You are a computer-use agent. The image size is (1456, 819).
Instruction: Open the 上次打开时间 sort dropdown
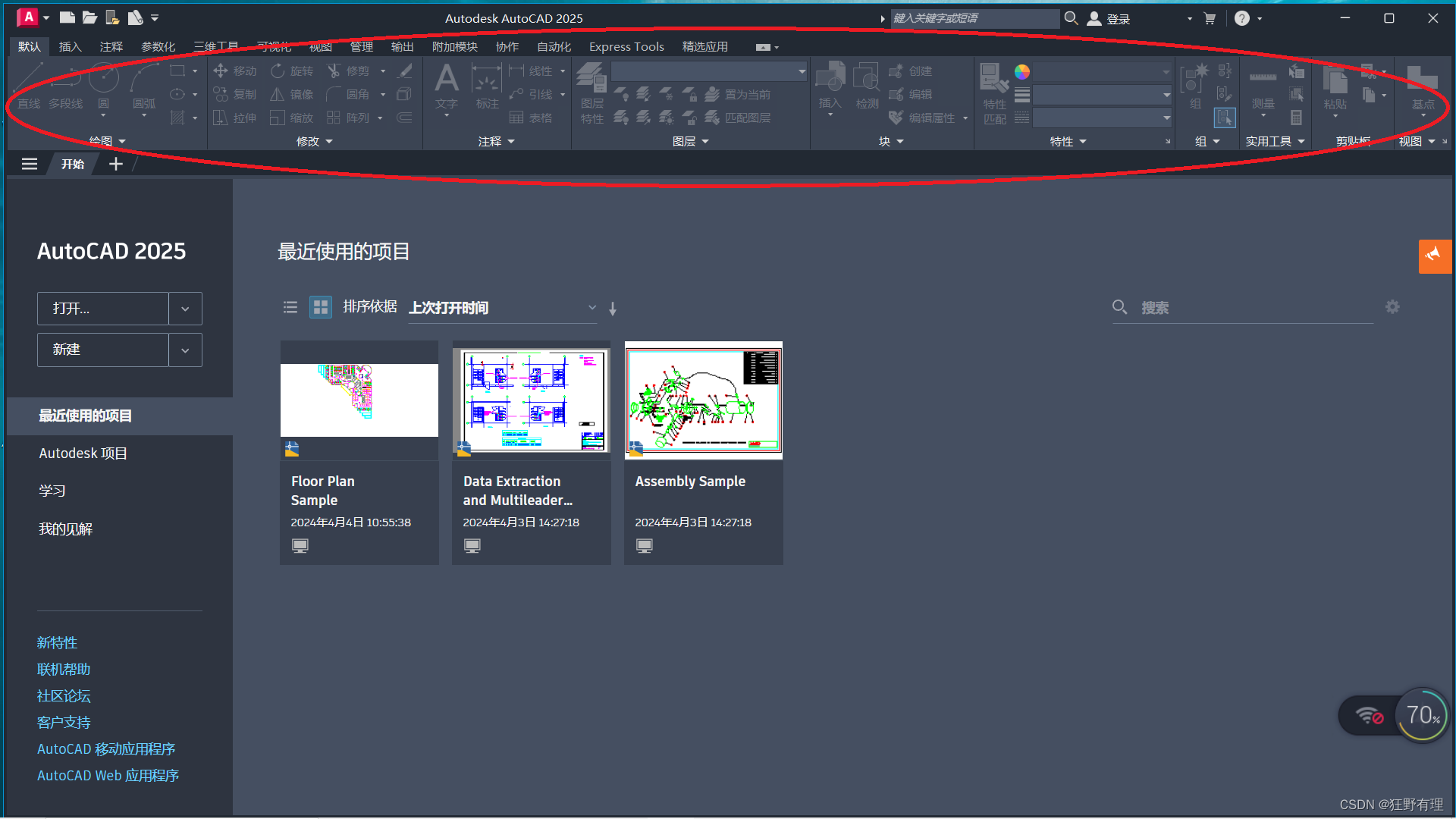click(x=503, y=308)
